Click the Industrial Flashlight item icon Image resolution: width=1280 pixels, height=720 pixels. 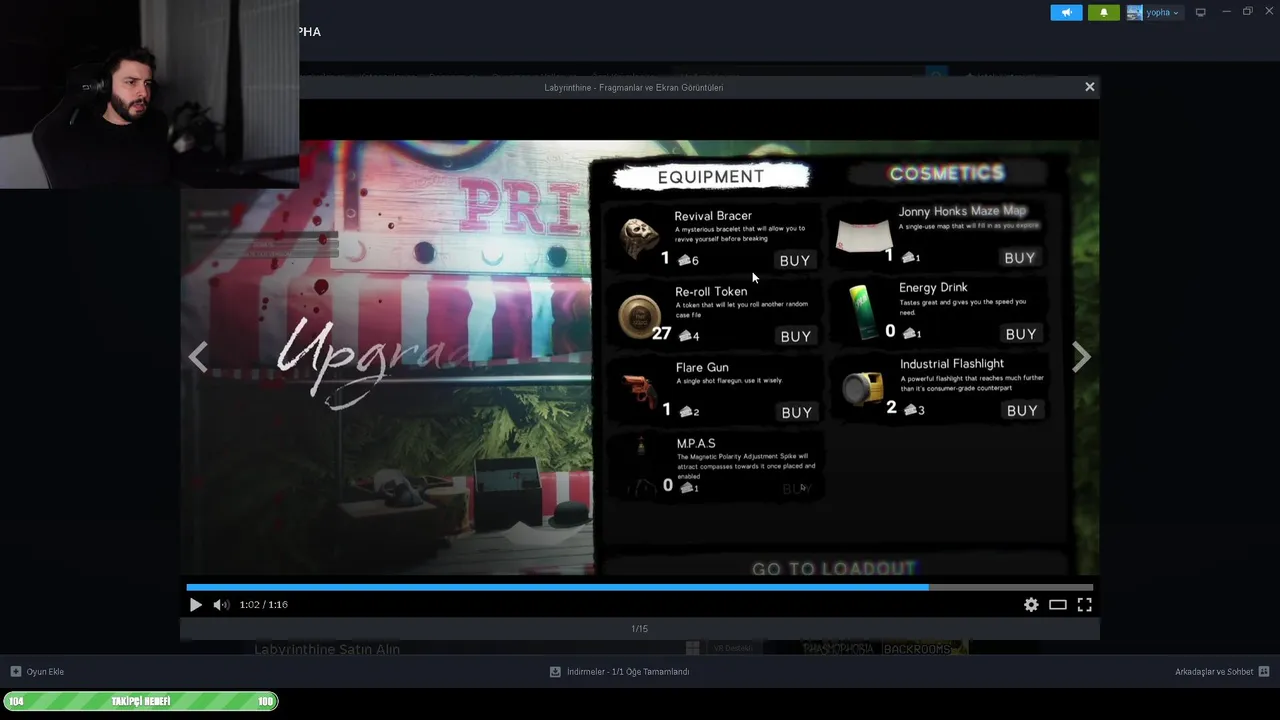[861, 388]
